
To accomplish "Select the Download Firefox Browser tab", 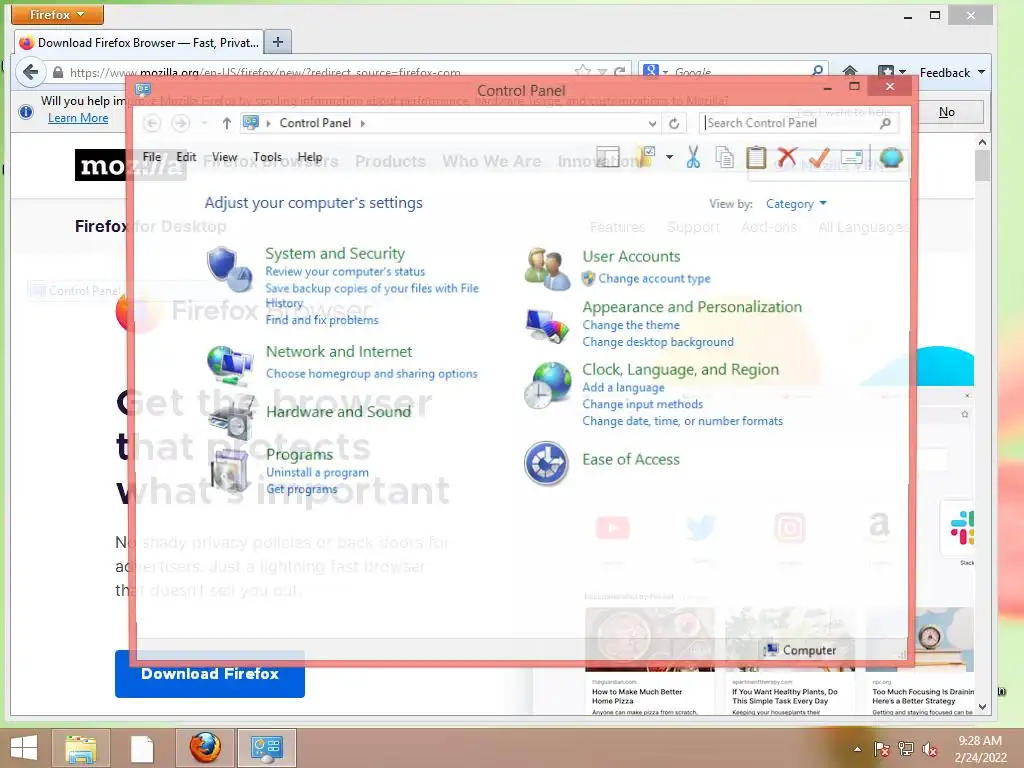I will pos(139,42).
